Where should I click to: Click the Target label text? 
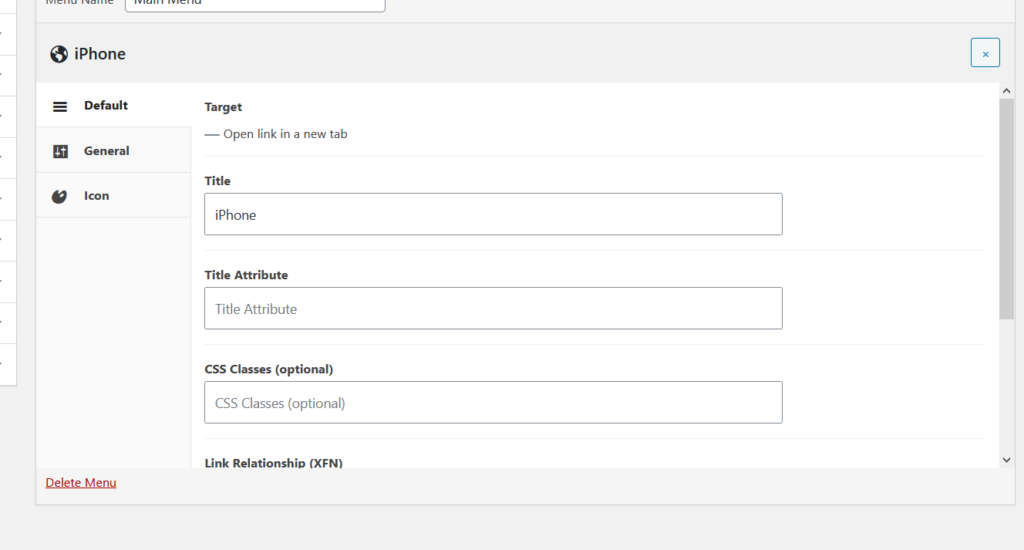click(x=223, y=107)
